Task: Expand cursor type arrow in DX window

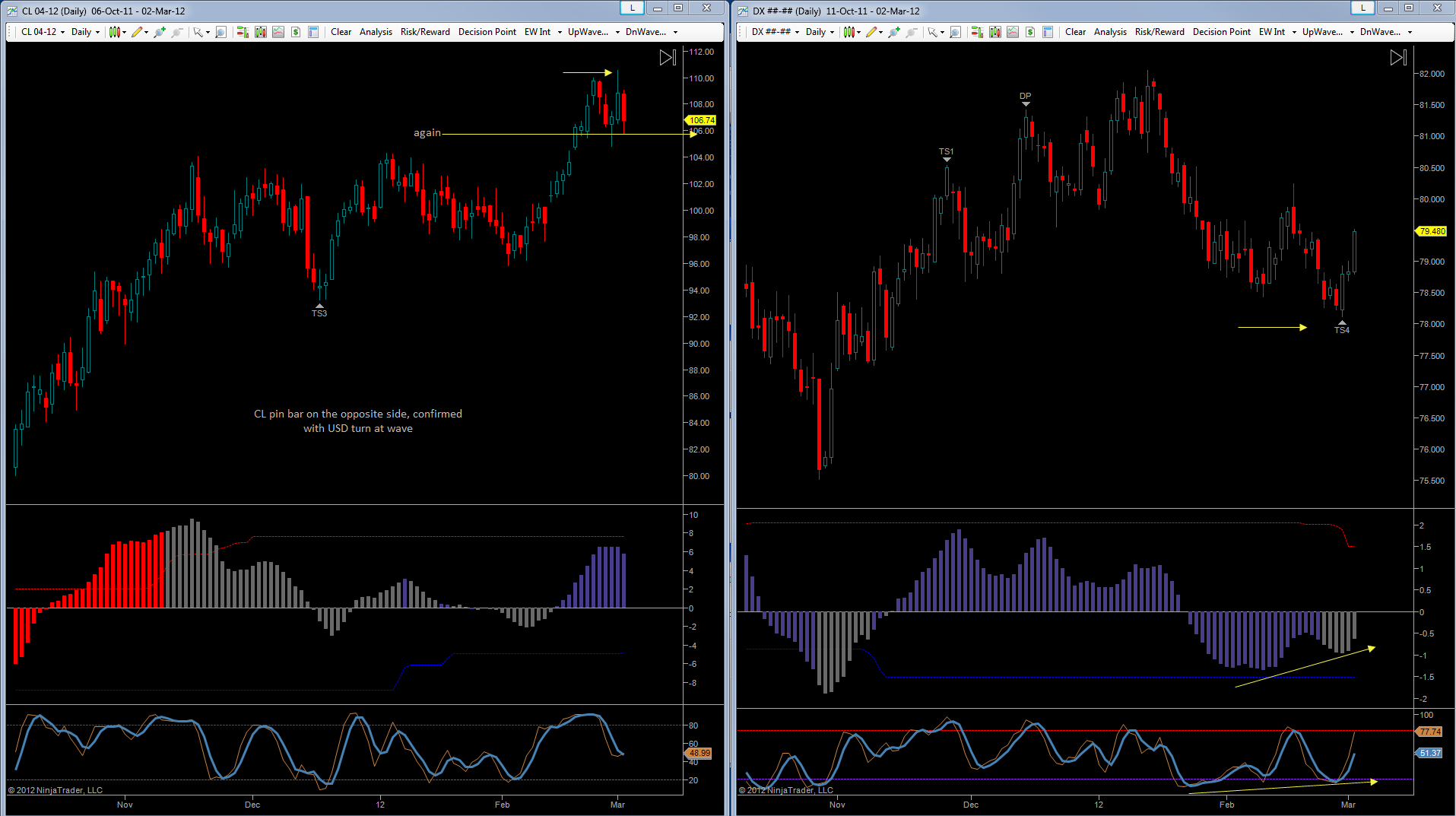Action: pos(943,32)
